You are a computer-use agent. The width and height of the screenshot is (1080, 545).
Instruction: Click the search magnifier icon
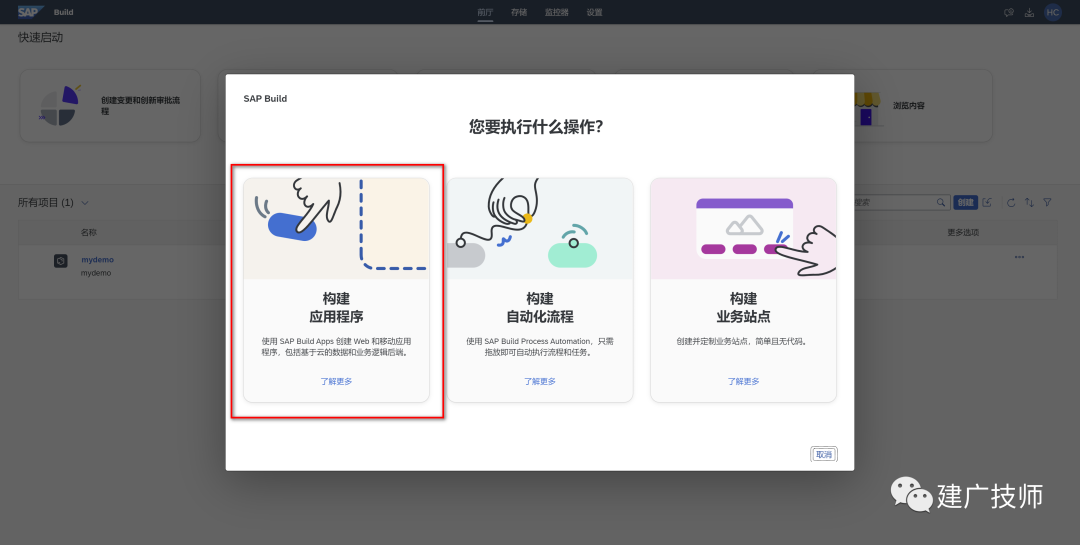[x=941, y=203]
